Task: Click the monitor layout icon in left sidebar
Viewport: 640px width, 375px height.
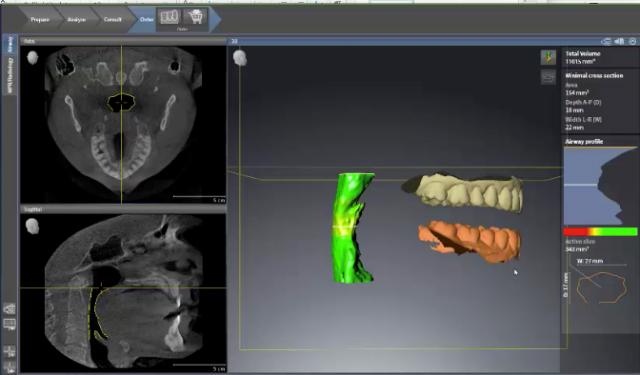Action: (9, 325)
